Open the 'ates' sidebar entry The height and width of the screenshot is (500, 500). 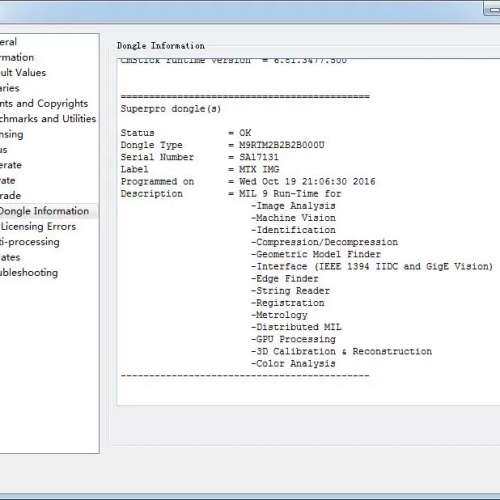[x=10, y=257]
